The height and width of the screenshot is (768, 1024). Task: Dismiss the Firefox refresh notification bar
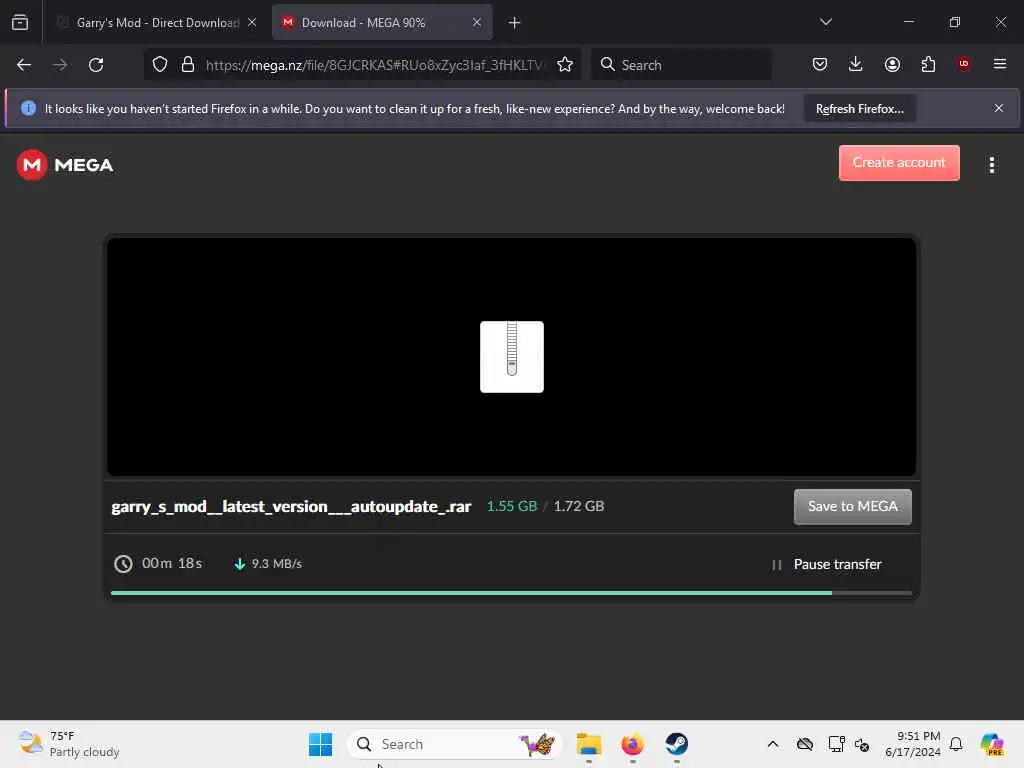tap(999, 108)
